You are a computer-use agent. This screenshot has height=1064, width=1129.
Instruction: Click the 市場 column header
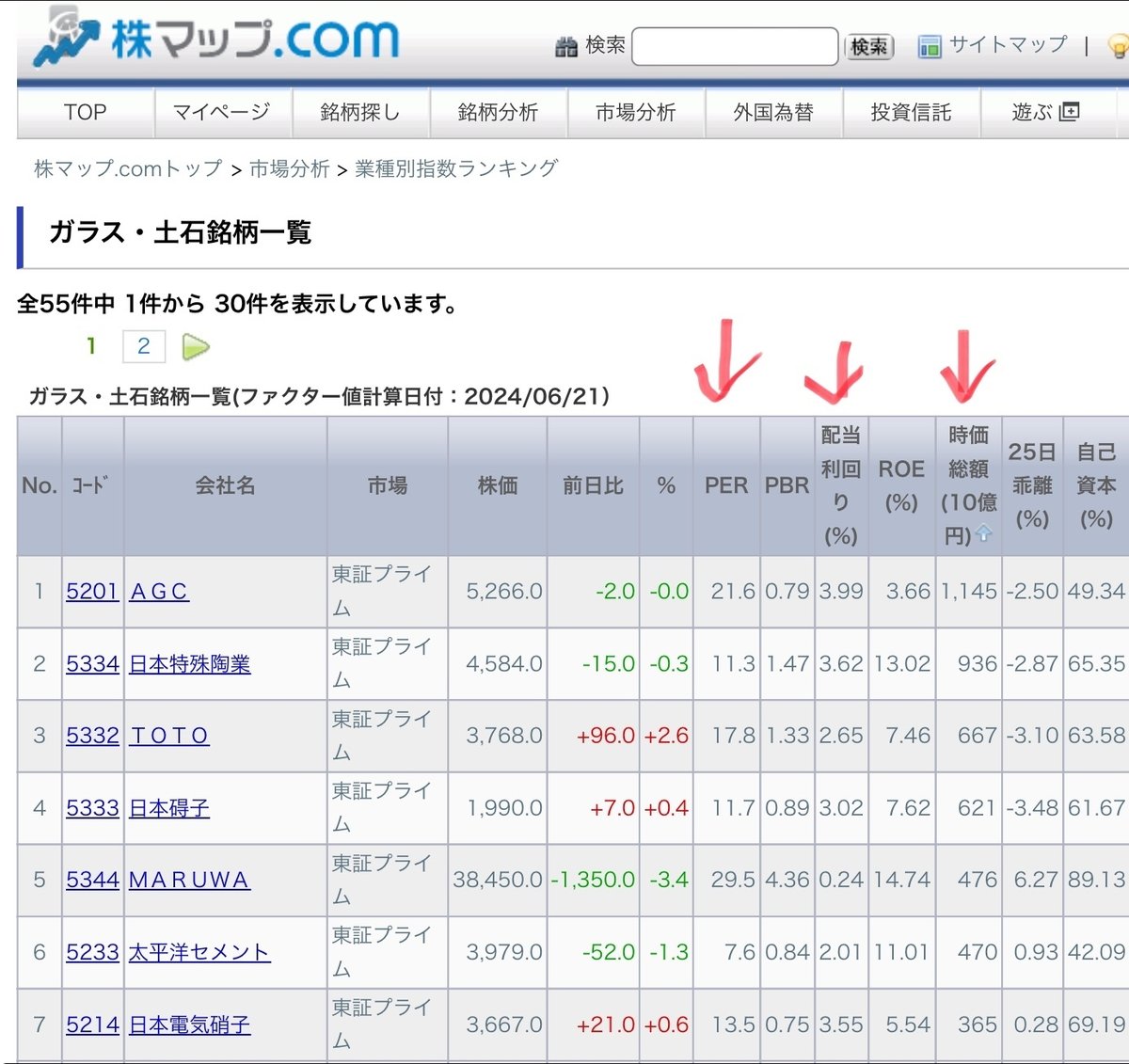(x=388, y=485)
